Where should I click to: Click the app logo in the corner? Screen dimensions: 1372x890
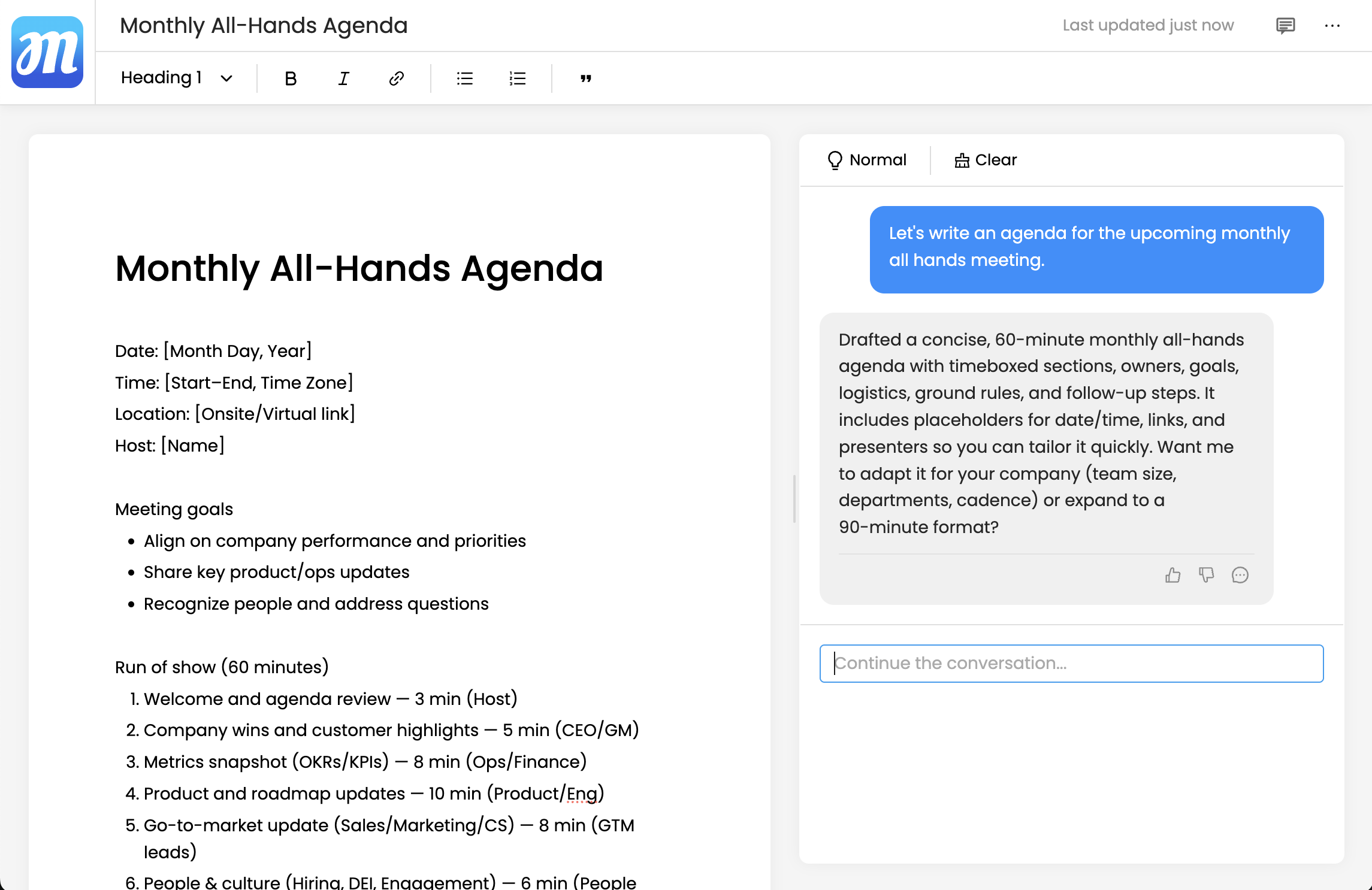pyautogui.click(x=47, y=52)
